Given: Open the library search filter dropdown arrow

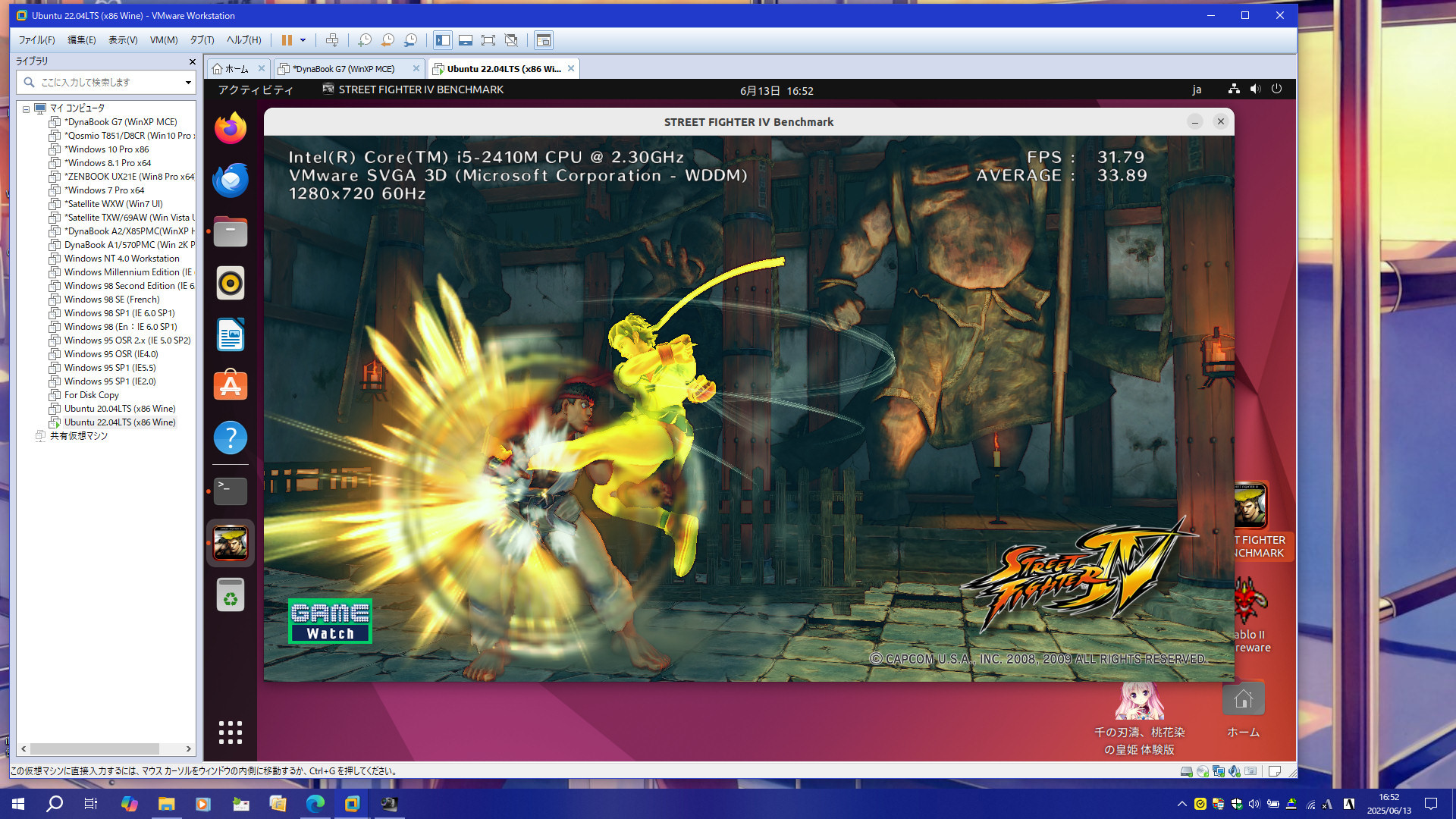Looking at the screenshot, I should pyautogui.click(x=188, y=82).
